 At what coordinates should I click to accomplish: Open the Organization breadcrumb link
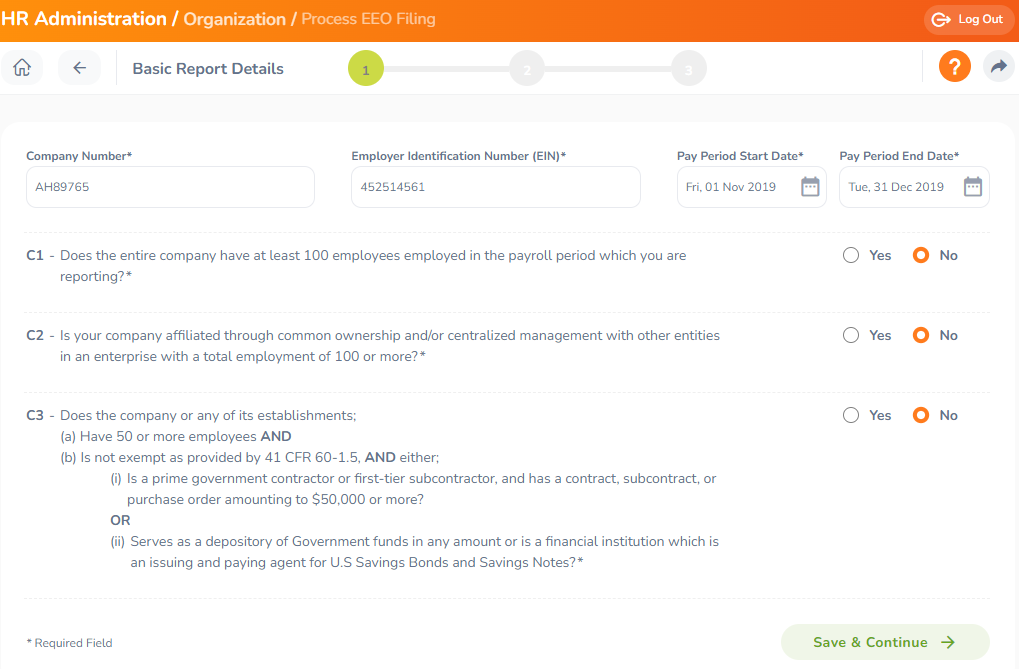(x=235, y=19)
